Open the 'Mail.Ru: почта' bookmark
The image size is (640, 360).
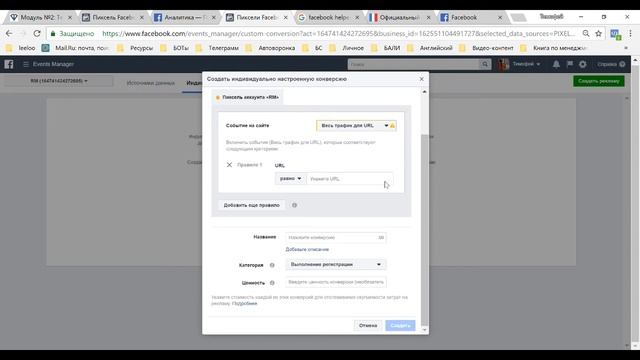point(76,48)
